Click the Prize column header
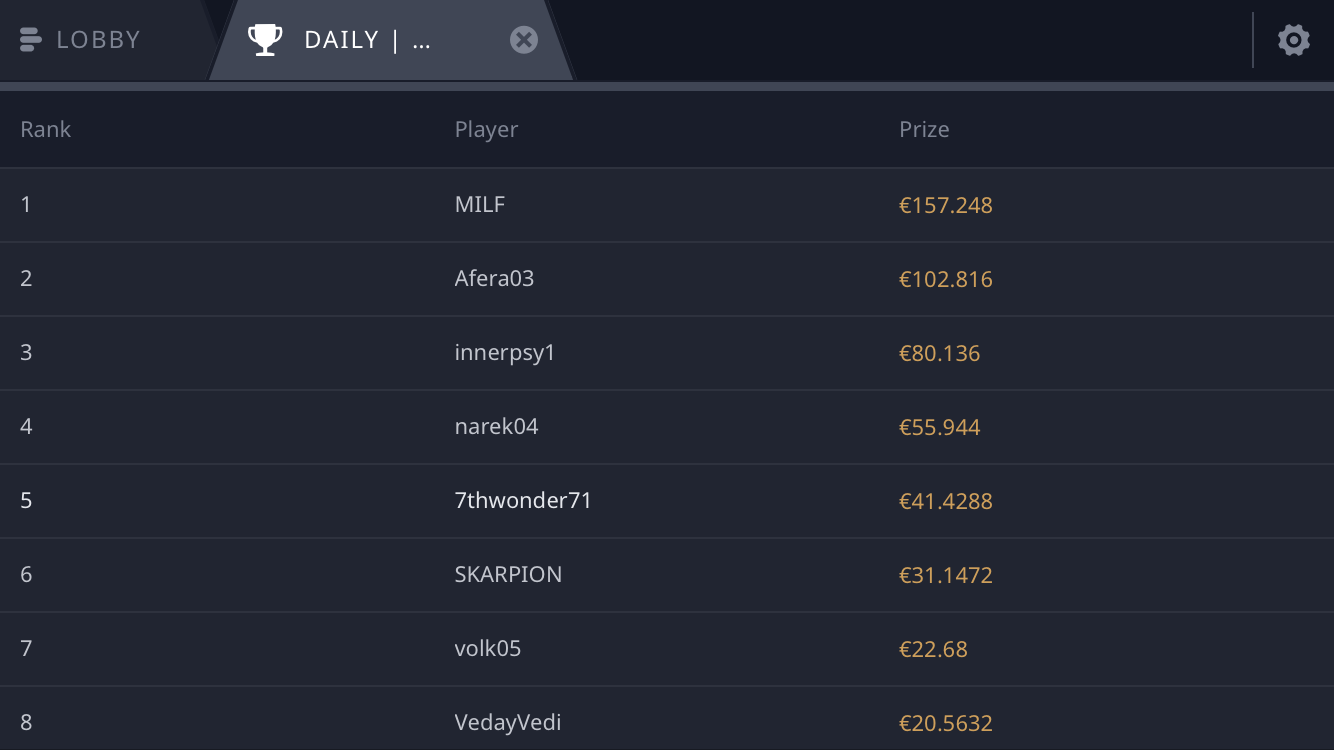The height and width of the screenshot is (750, 1334). 924,129
